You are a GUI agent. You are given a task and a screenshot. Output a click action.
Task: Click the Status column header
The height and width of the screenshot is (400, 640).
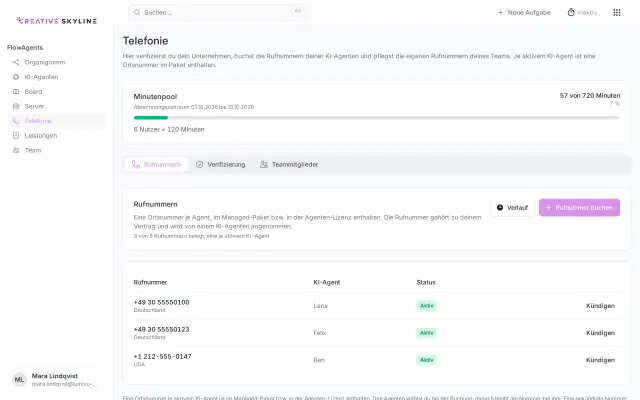[426, 282]
